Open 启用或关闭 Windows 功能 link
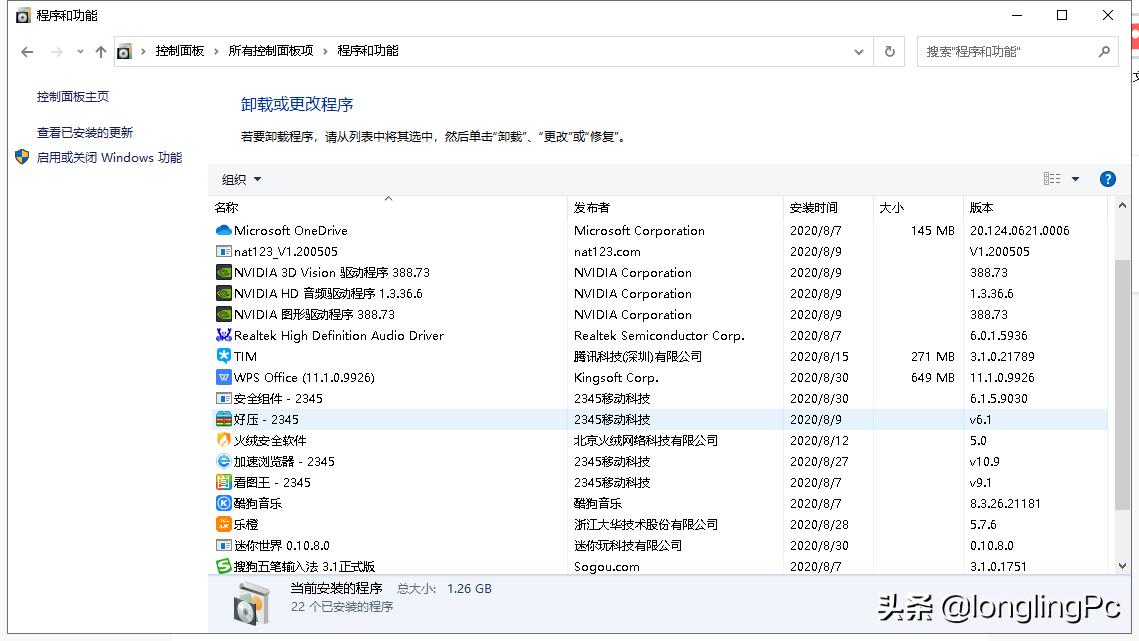Image resolution: width=1139 pixels, height=641 pixels. 106,157
